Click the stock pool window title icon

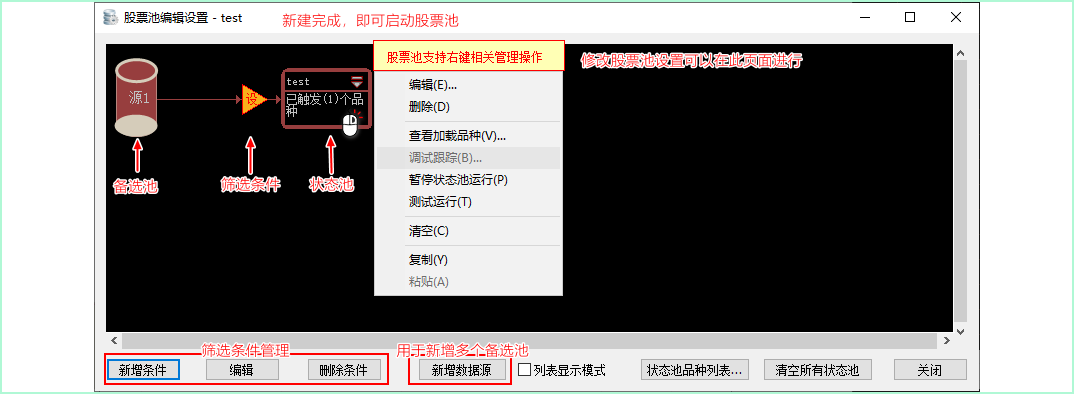pos(110,18)
